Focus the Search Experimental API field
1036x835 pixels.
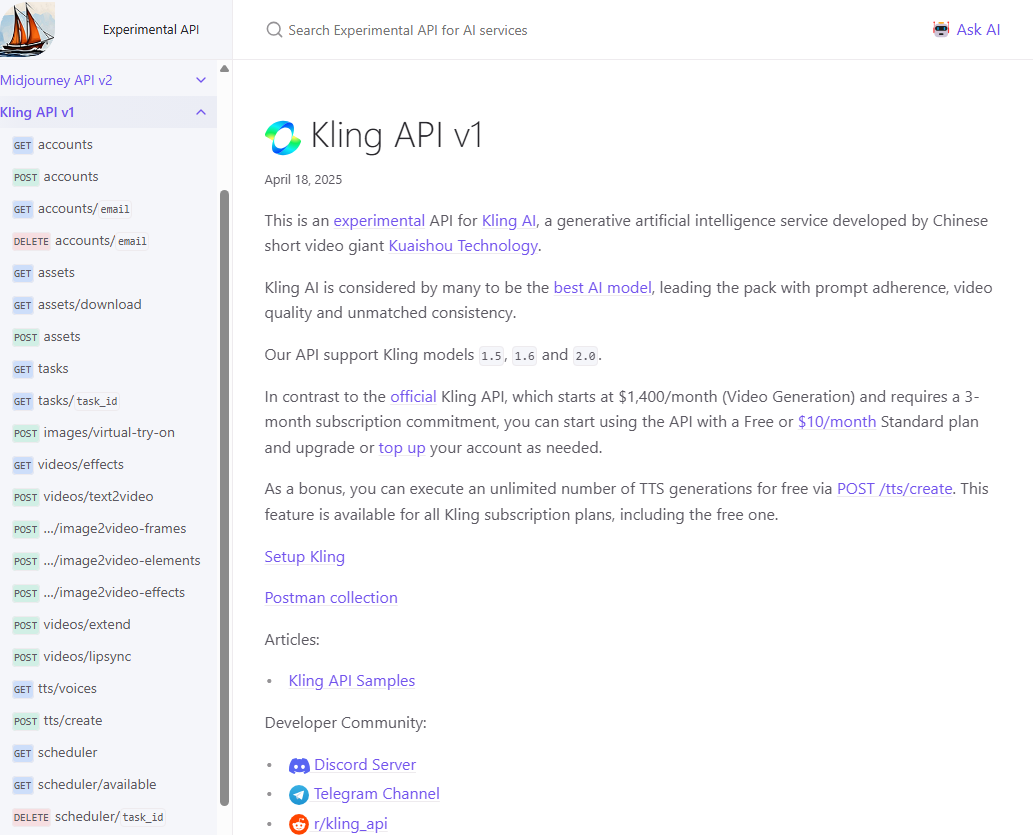coord(408,30)
